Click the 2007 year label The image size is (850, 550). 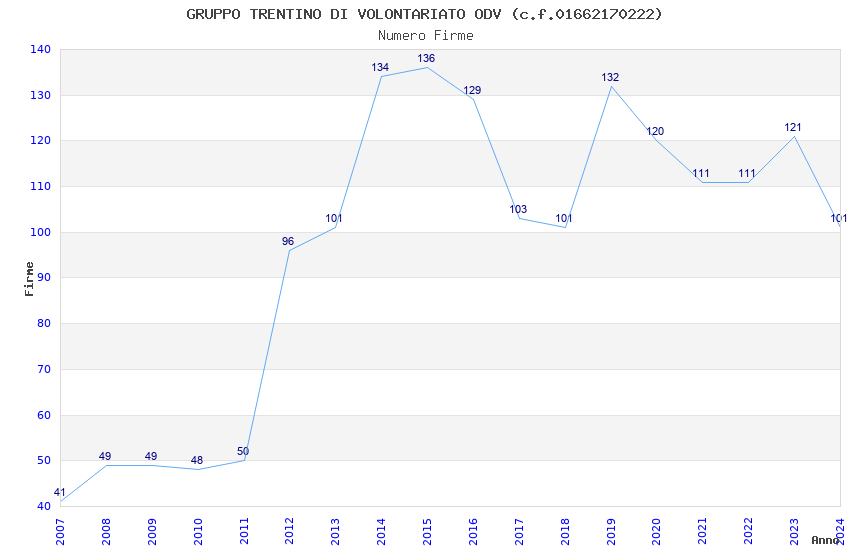[x=60, y=532]
